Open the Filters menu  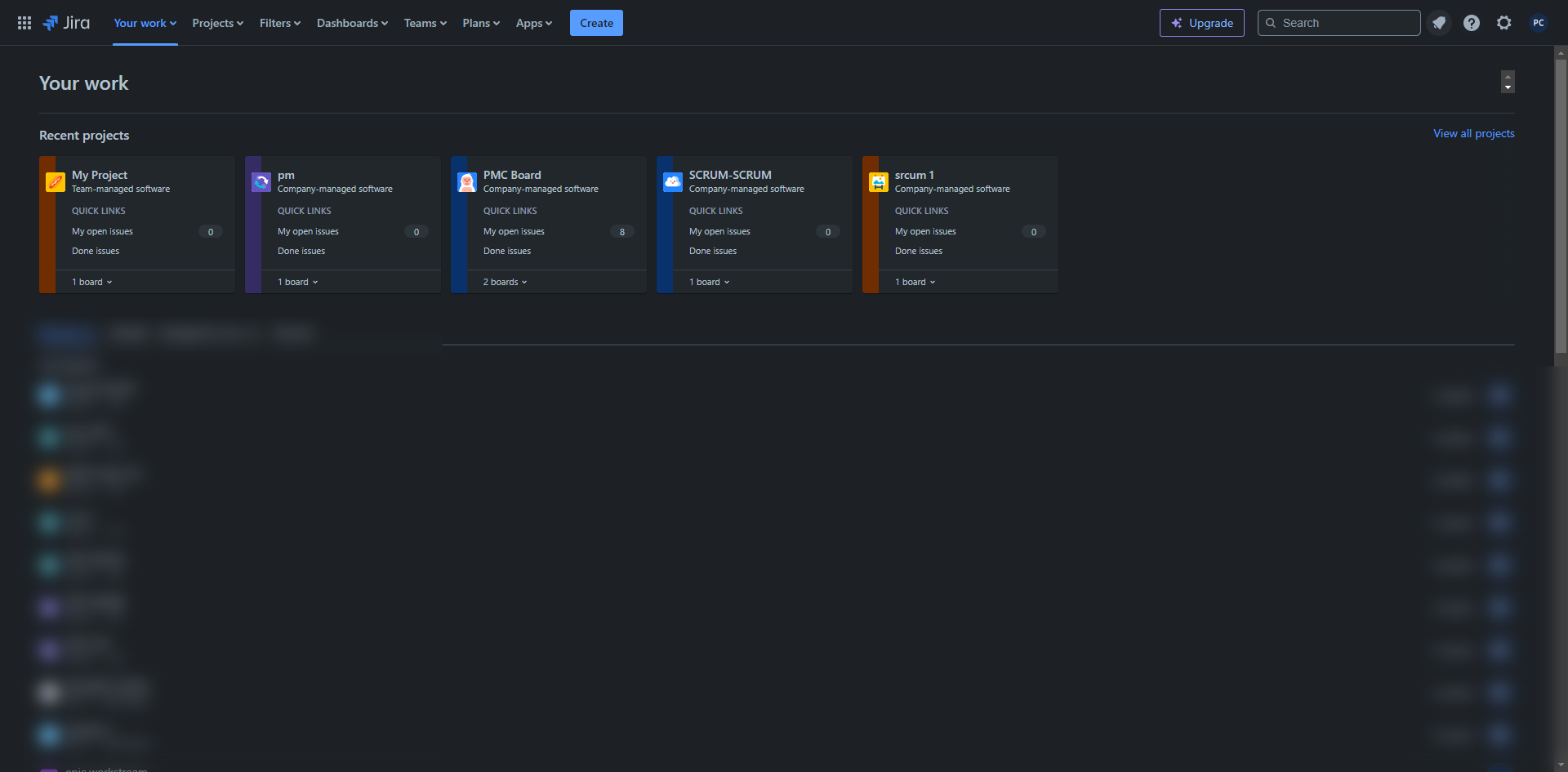coord(280,23)
